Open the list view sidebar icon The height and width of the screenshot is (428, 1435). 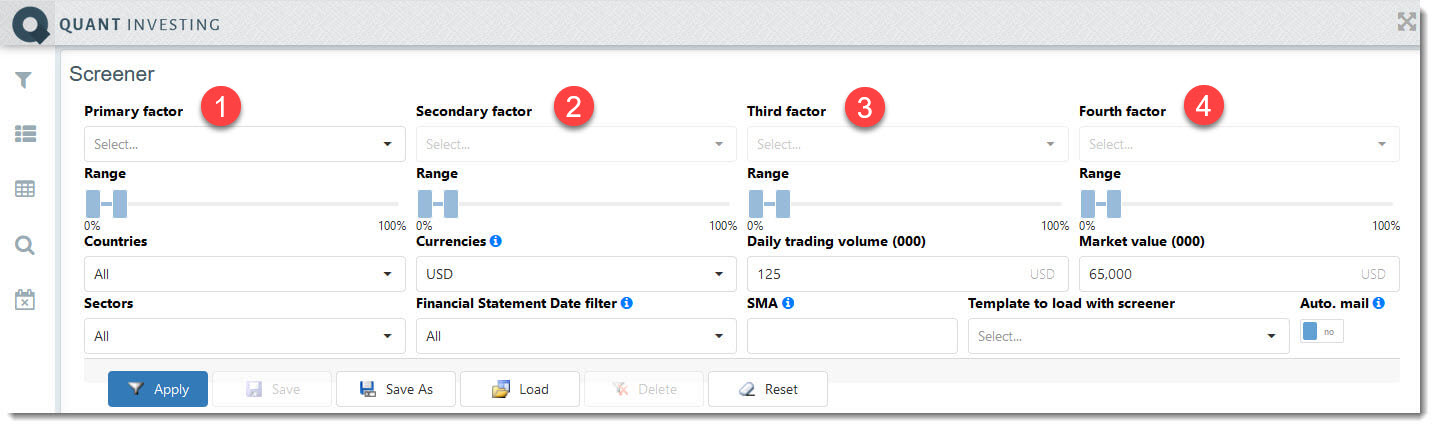tap(24, 133)
